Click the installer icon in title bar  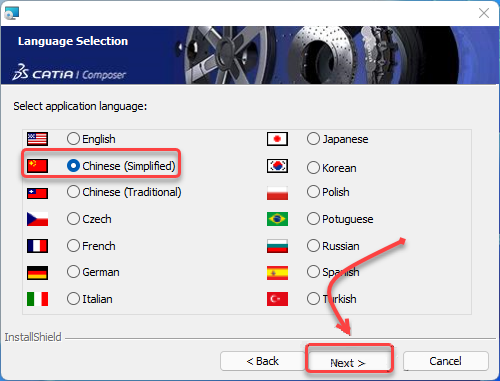pyautogui.click(x=12, y=13)
